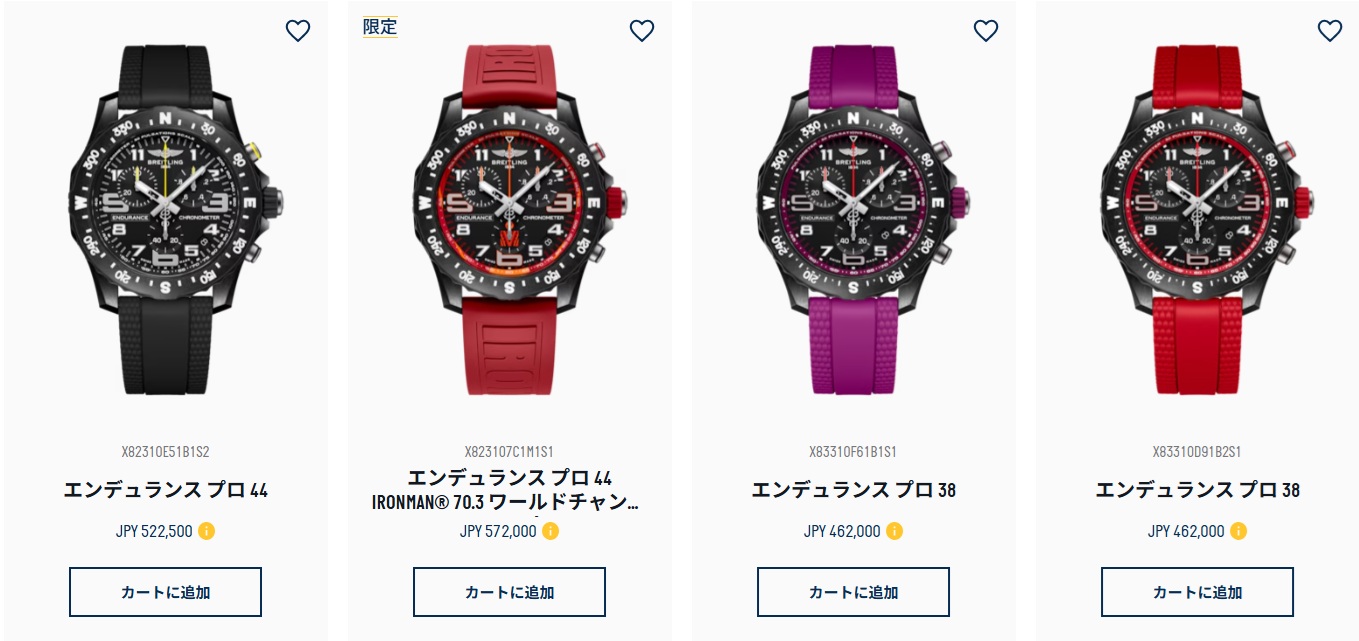Add black Endurance Pro 44 to cart

coord(165,592)
